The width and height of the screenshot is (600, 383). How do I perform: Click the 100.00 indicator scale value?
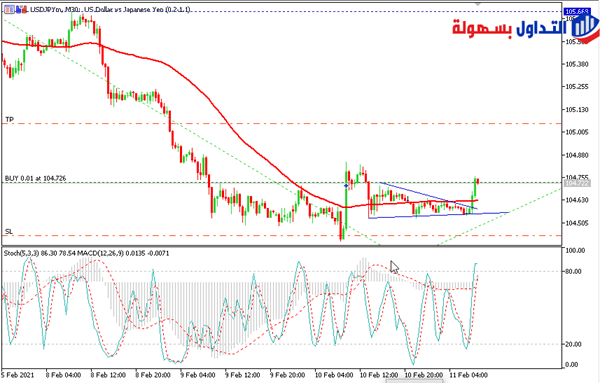[575, 250]
